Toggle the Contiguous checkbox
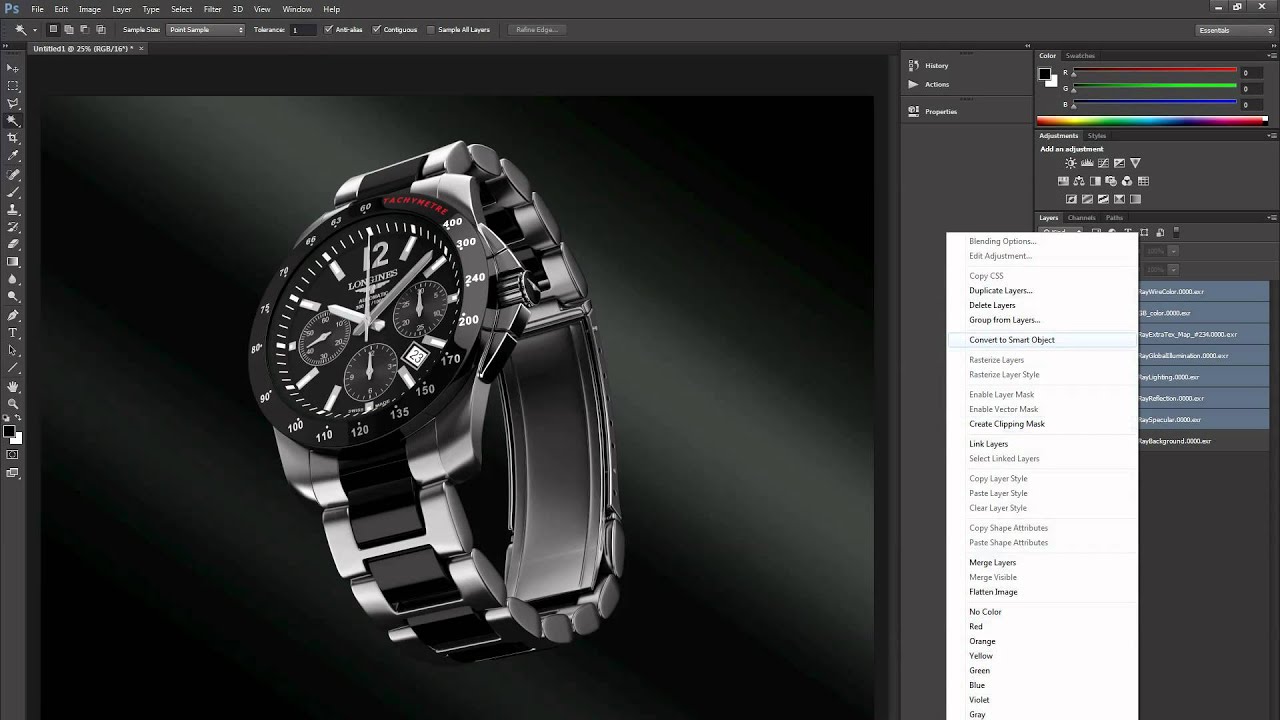1280x720 pixels. point(377,30)
